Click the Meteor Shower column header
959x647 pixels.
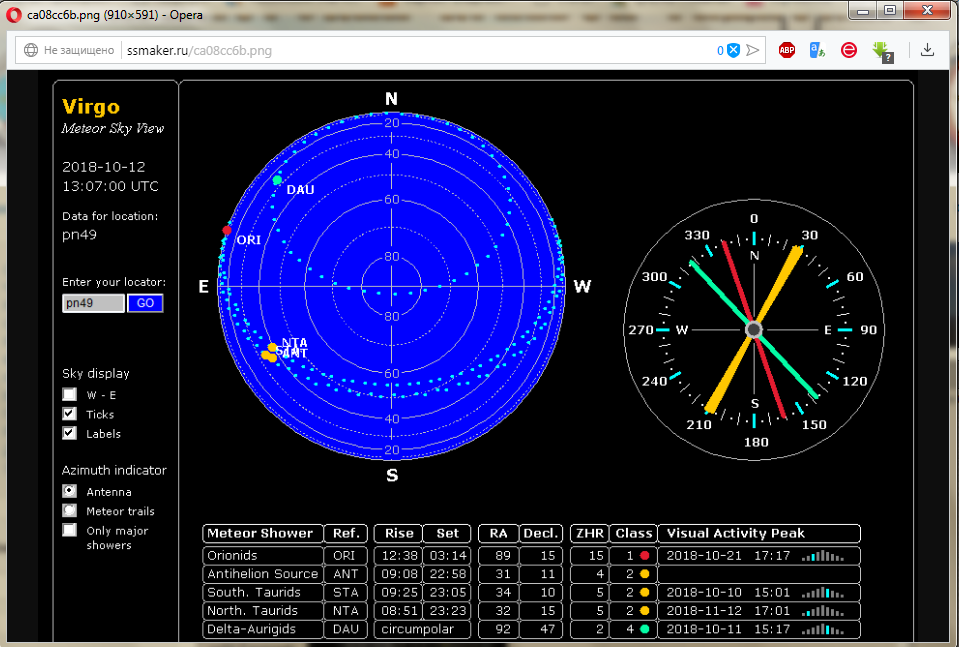click(263, 533)
